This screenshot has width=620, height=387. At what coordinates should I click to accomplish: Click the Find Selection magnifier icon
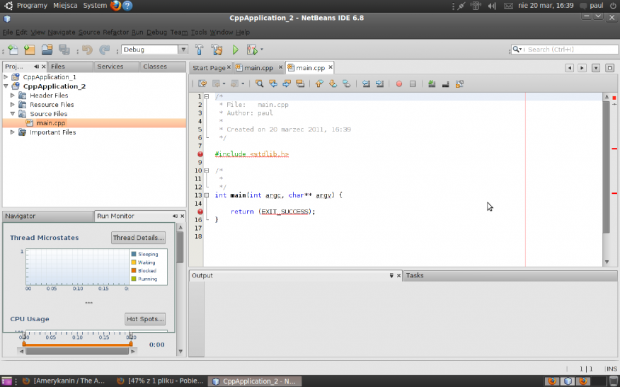click(x=259, y=84)
